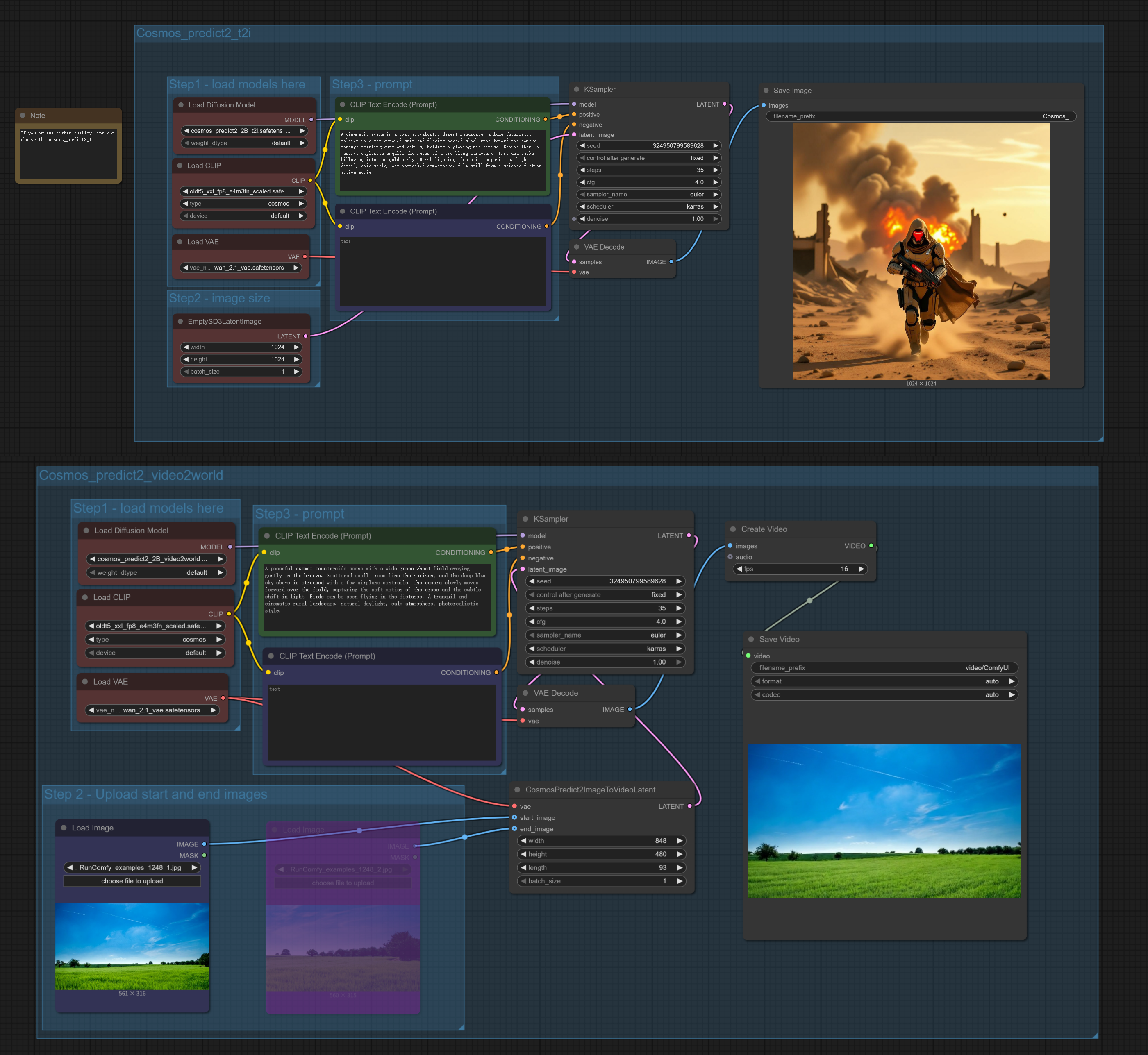The width and height of the screenshot is (1148, 1055).
Task: Decrease length 93 in CosmosPredict2ImageToVideoLatent
Action: tap(523, 868)
